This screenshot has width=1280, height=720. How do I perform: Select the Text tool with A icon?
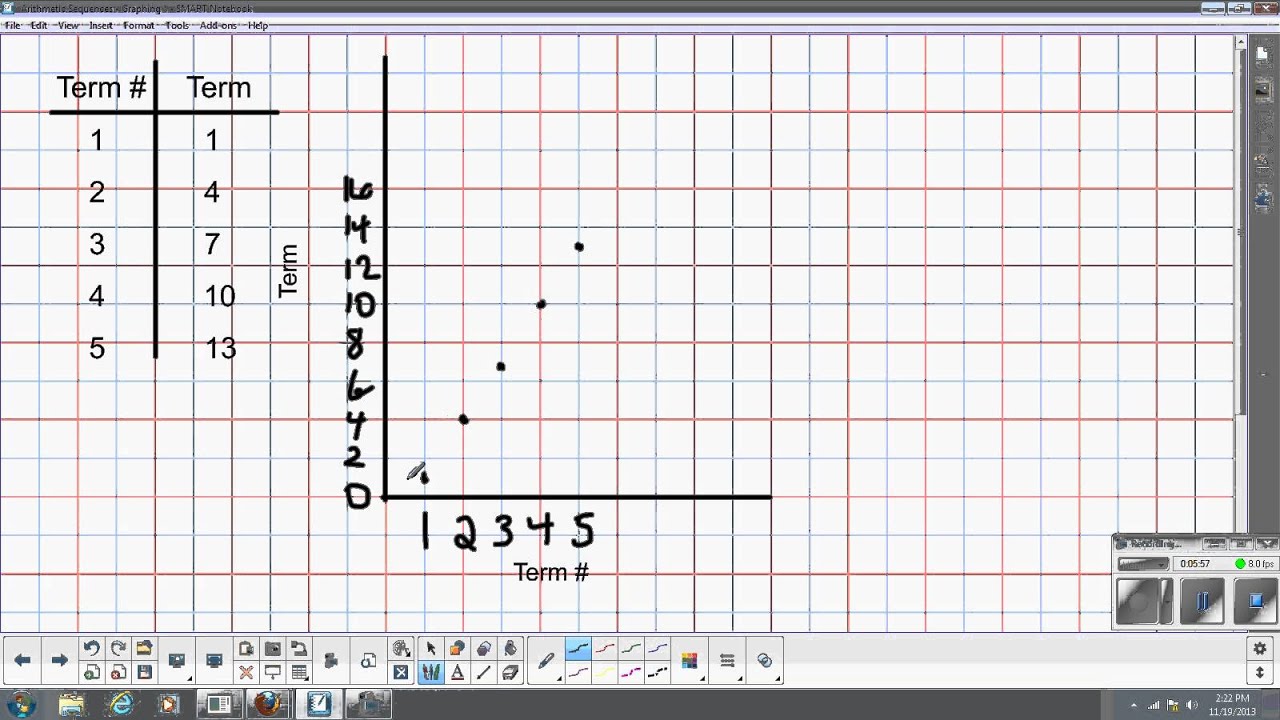(457, 672)
